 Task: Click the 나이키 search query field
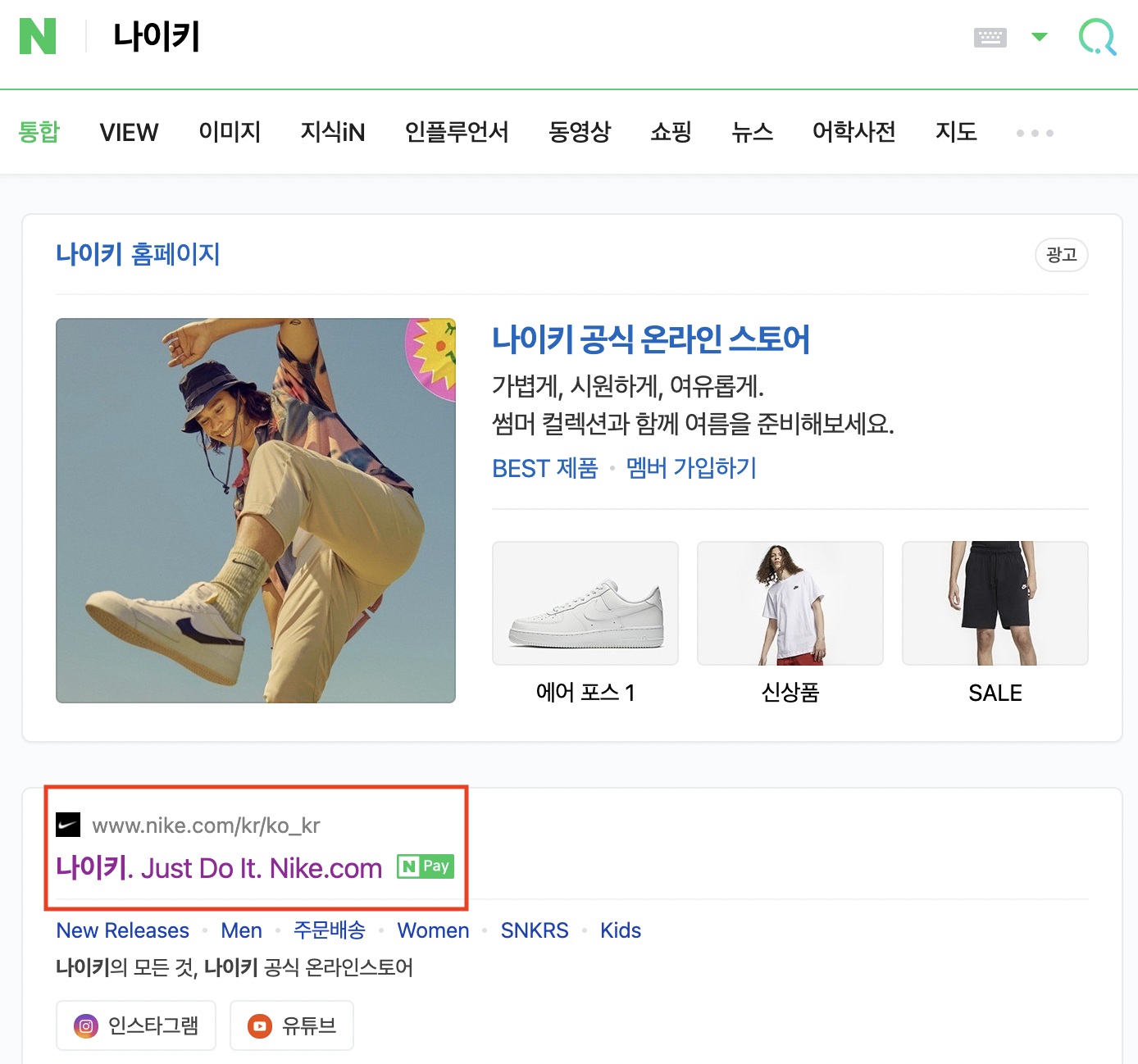click(156, 37)
